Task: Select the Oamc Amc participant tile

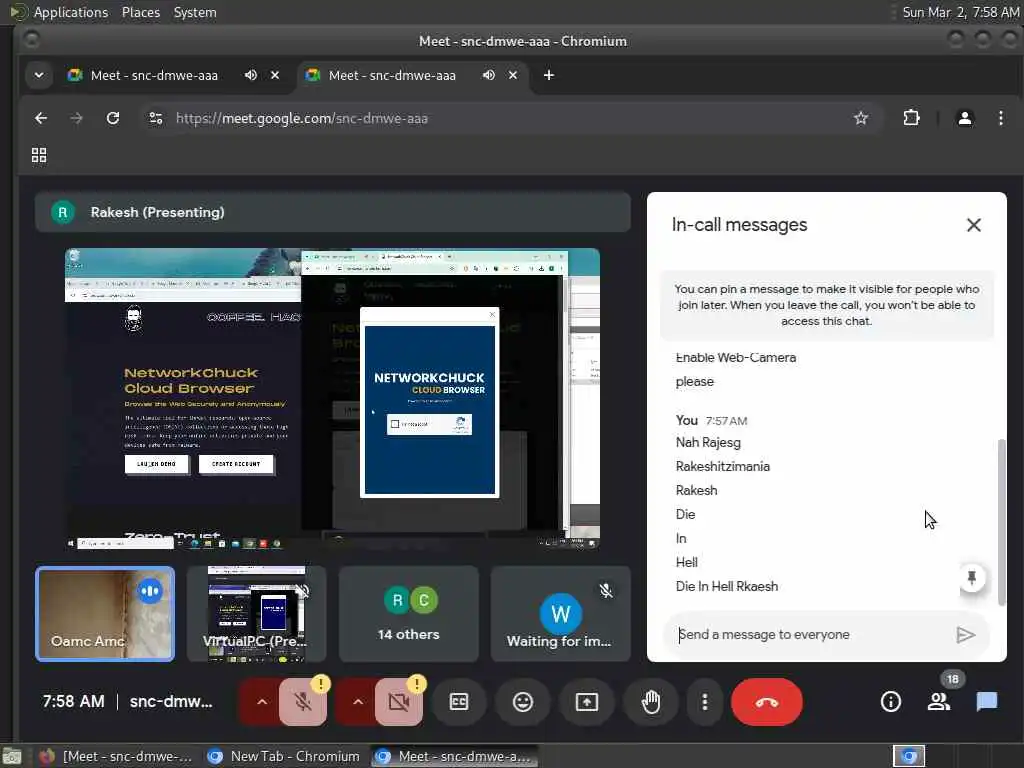Action: (x=105, y=614)
